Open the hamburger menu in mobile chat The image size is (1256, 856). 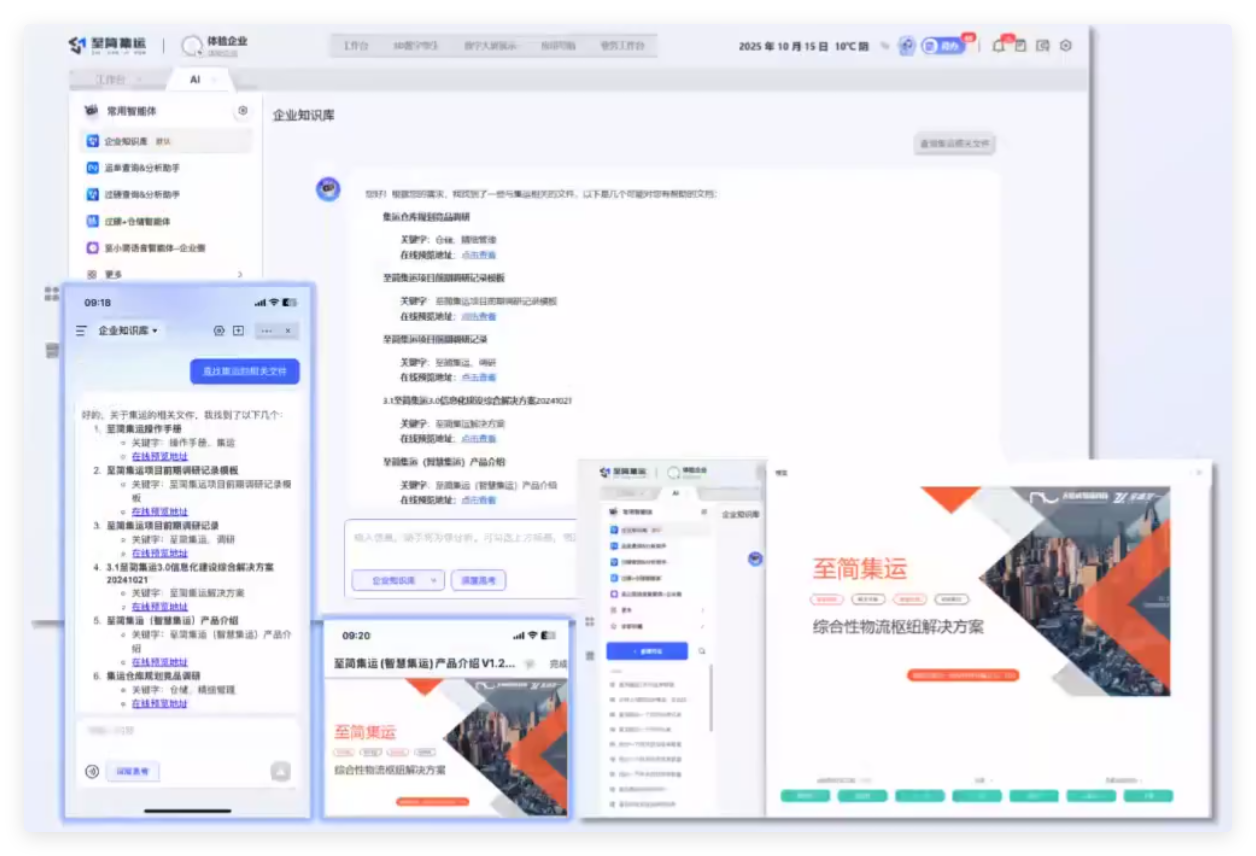click(x=82, y=330)
